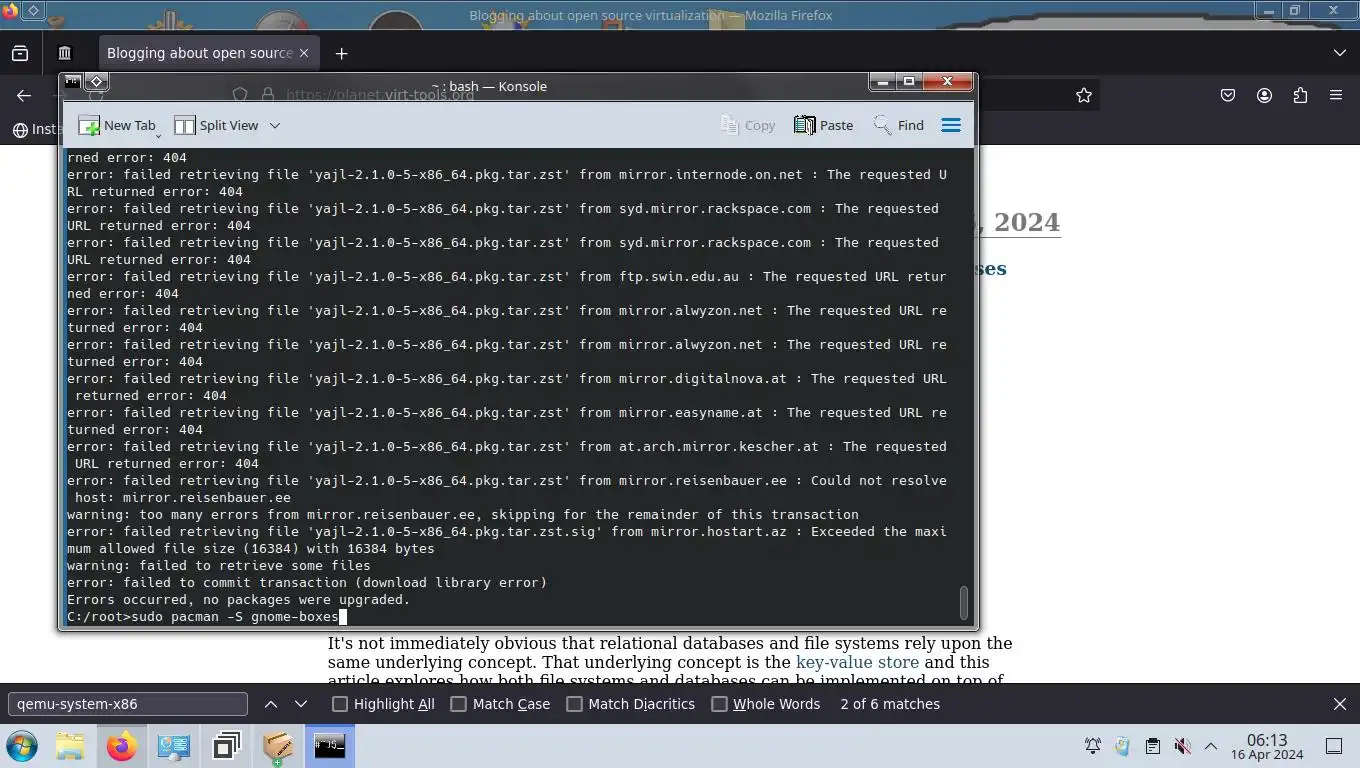Open notifications bell in system tray
The width and height of the screenshot is (1360, 768).
(1093, 746)
